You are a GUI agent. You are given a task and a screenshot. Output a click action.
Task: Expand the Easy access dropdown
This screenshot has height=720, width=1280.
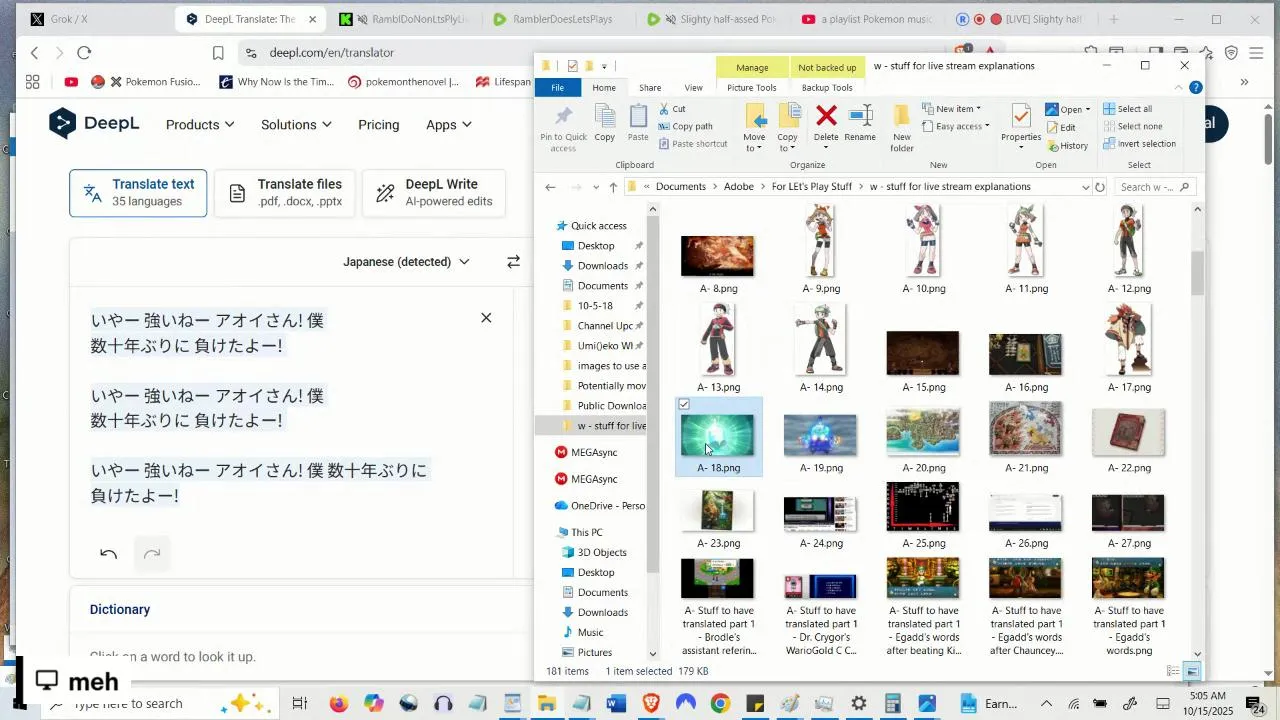[x=956, y=126]
